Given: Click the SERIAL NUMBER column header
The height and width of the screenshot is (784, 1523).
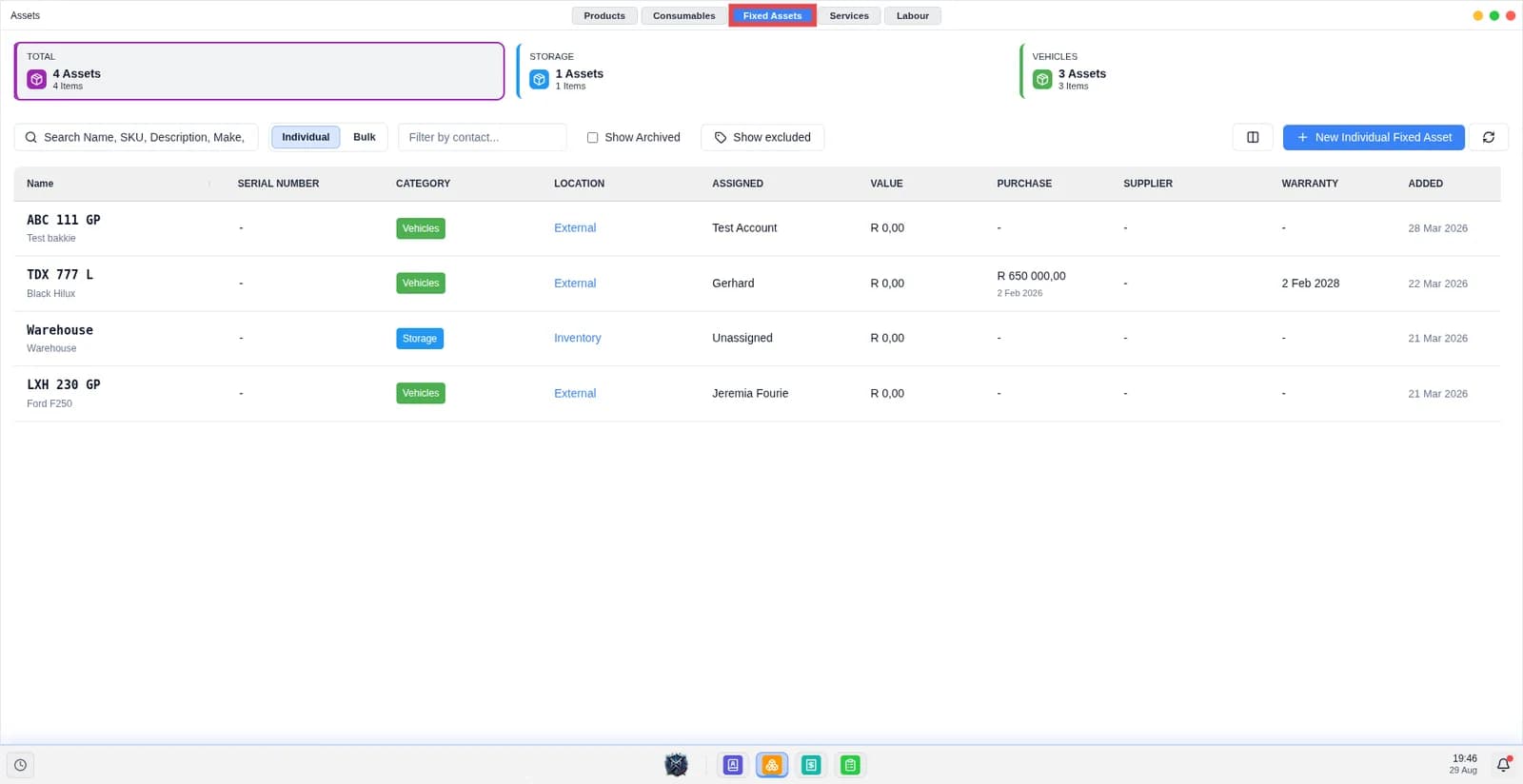Looking at the screenshot, I should 278,184.
